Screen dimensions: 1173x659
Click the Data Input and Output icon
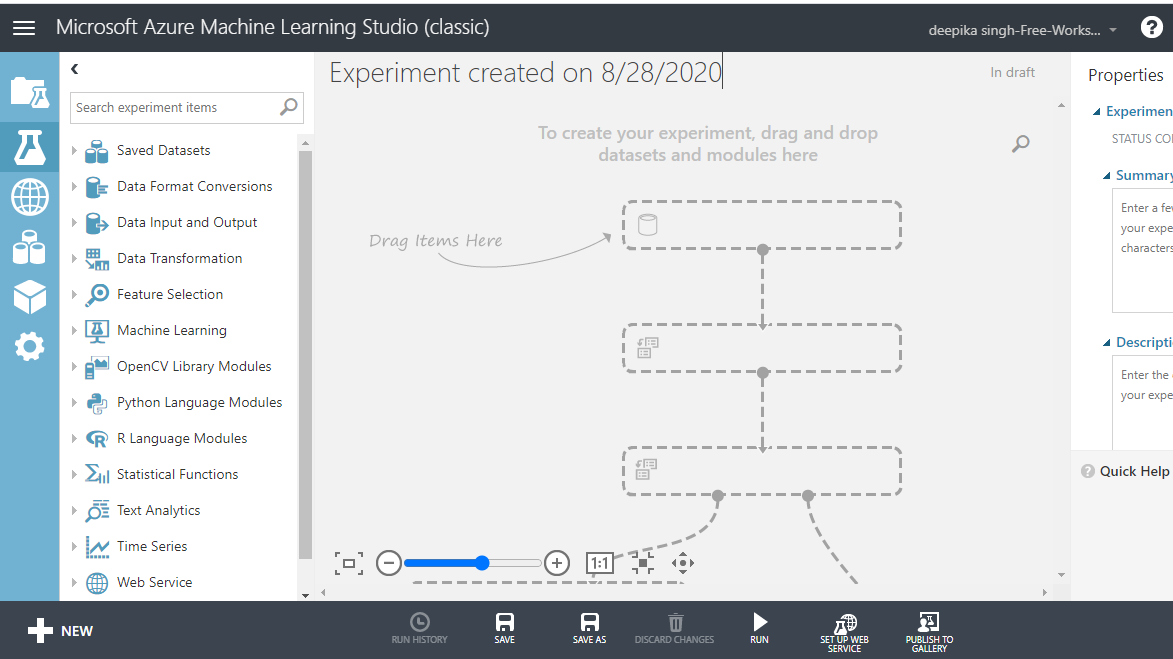click(97, 223)
